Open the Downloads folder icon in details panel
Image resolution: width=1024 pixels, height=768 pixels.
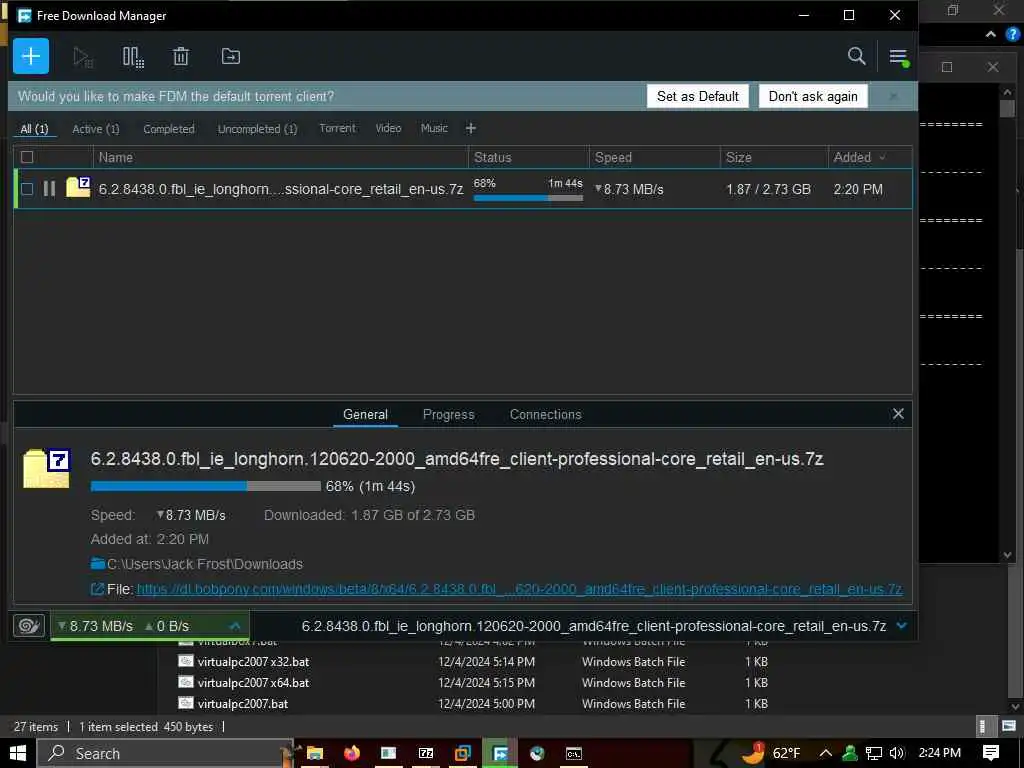click(98, 564)
